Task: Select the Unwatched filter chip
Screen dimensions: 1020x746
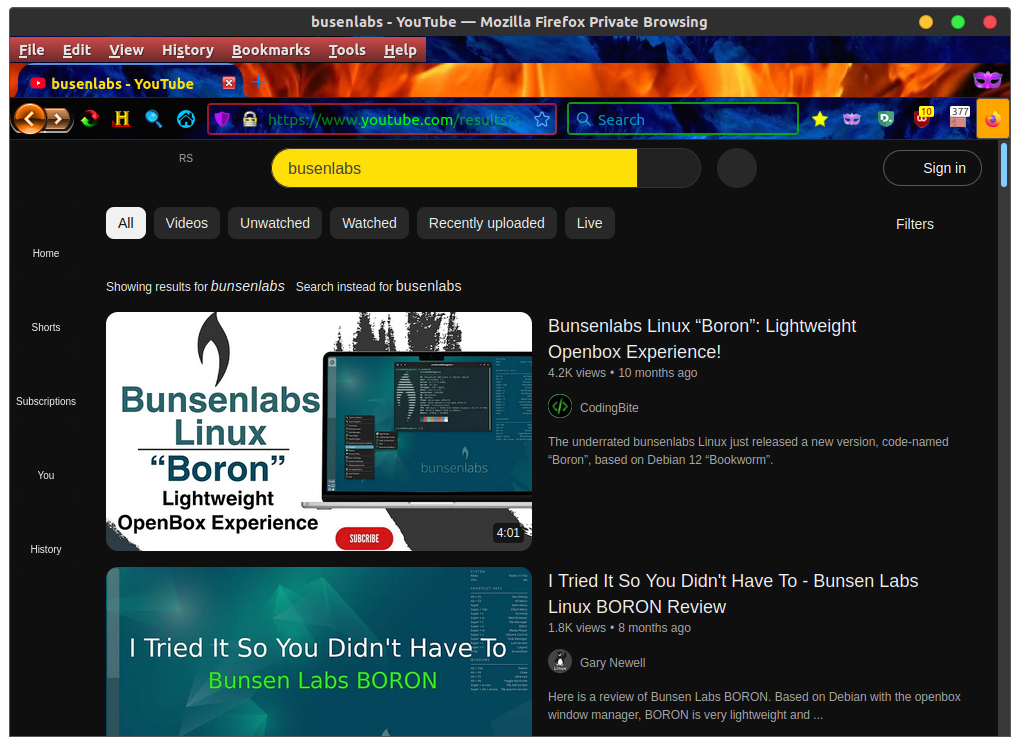Action: click(x=275, y=223)
